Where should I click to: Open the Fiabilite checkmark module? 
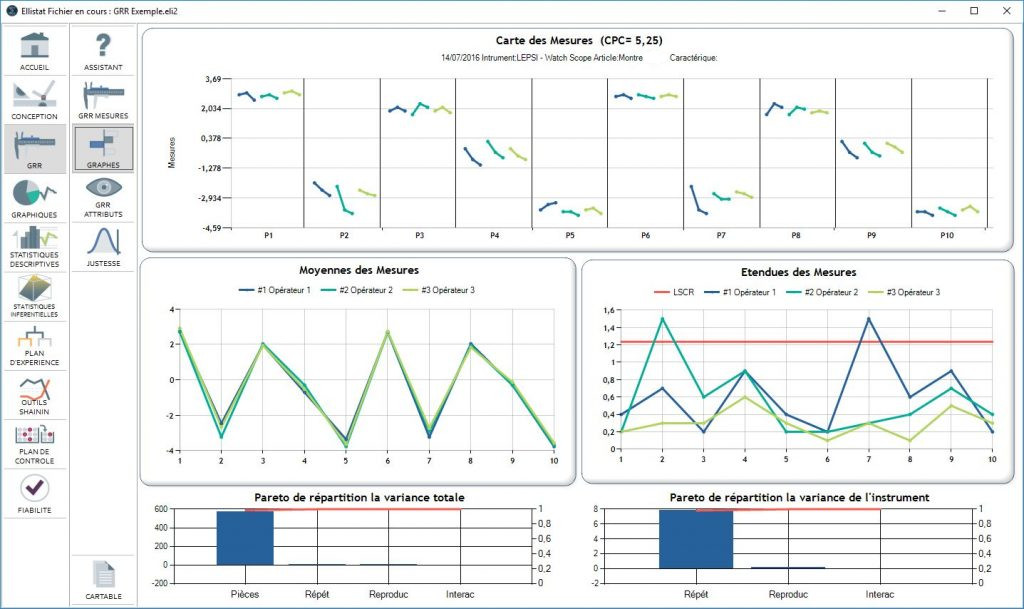[x=35, y=494]
